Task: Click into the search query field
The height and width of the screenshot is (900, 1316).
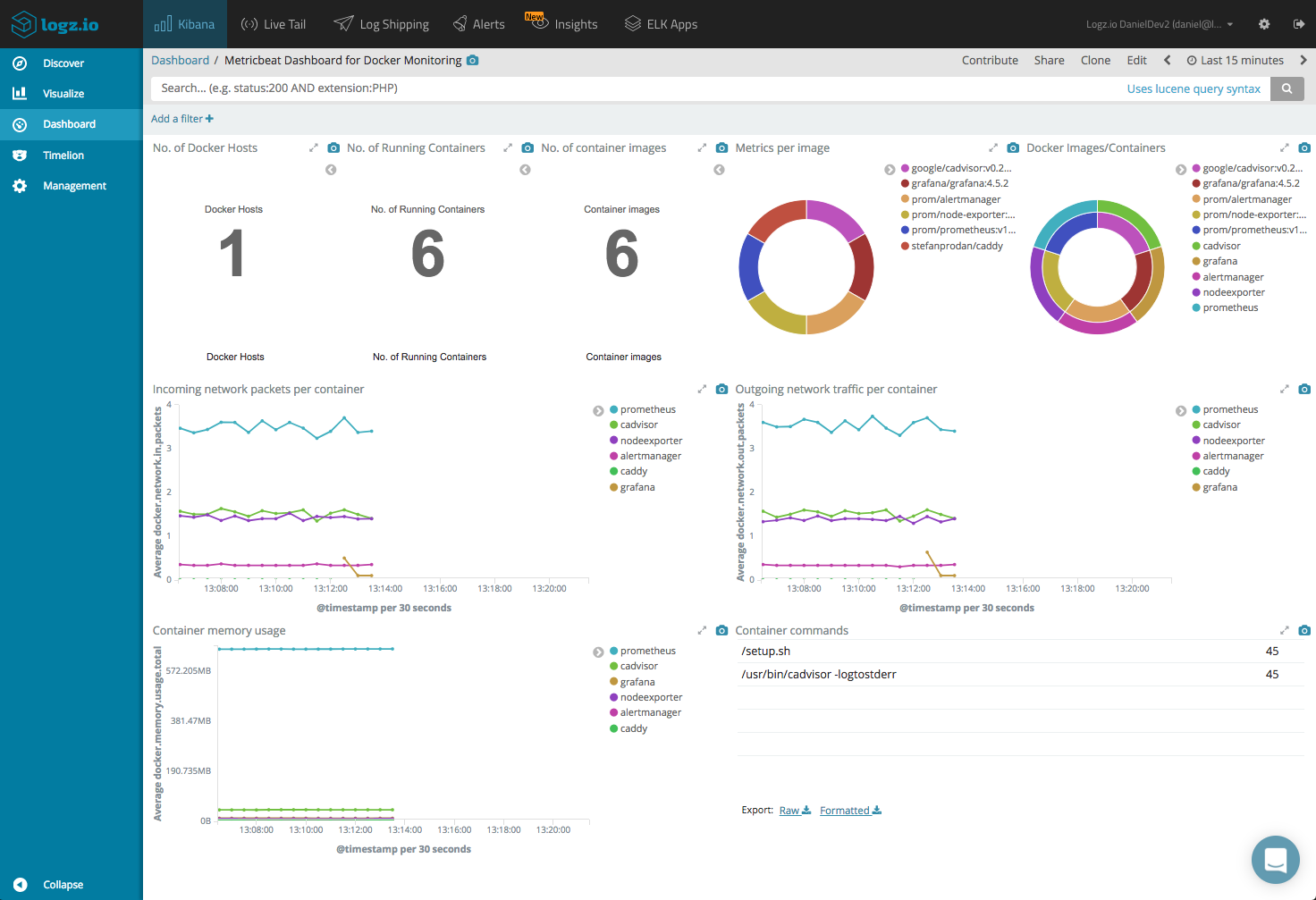Action: 635,88
